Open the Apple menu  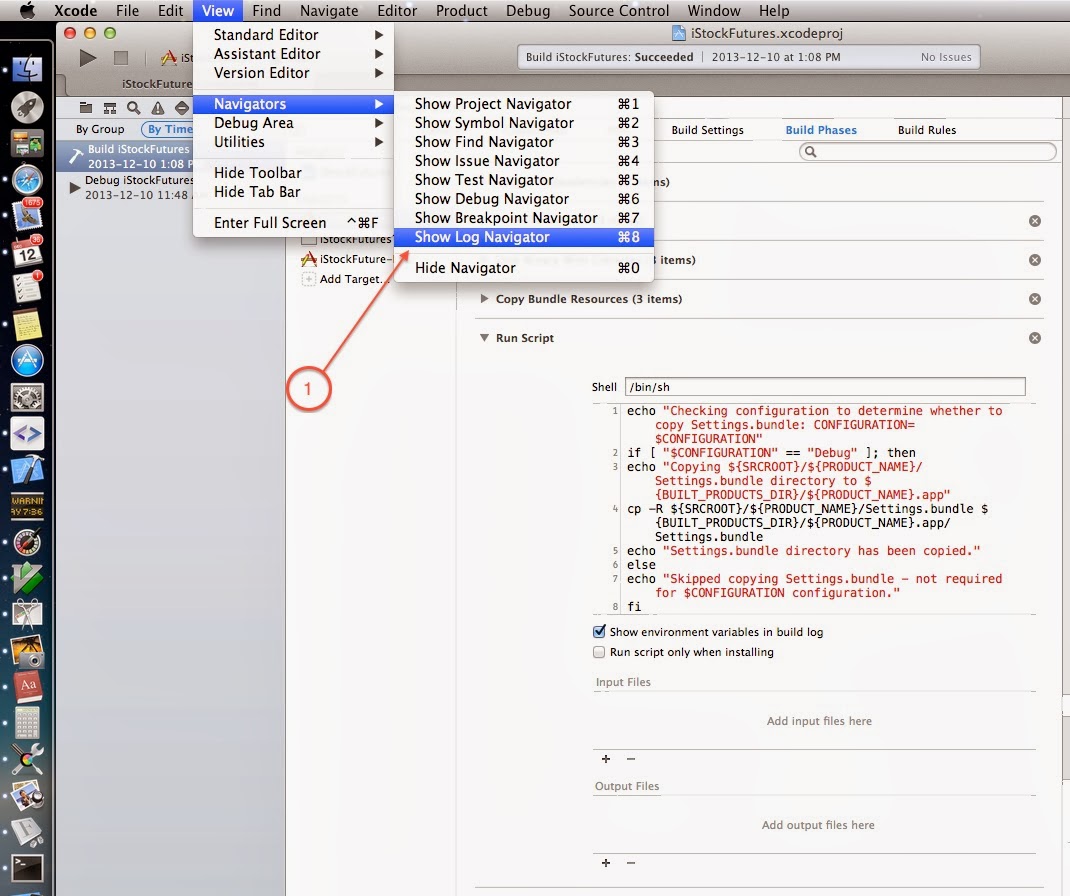27,11
